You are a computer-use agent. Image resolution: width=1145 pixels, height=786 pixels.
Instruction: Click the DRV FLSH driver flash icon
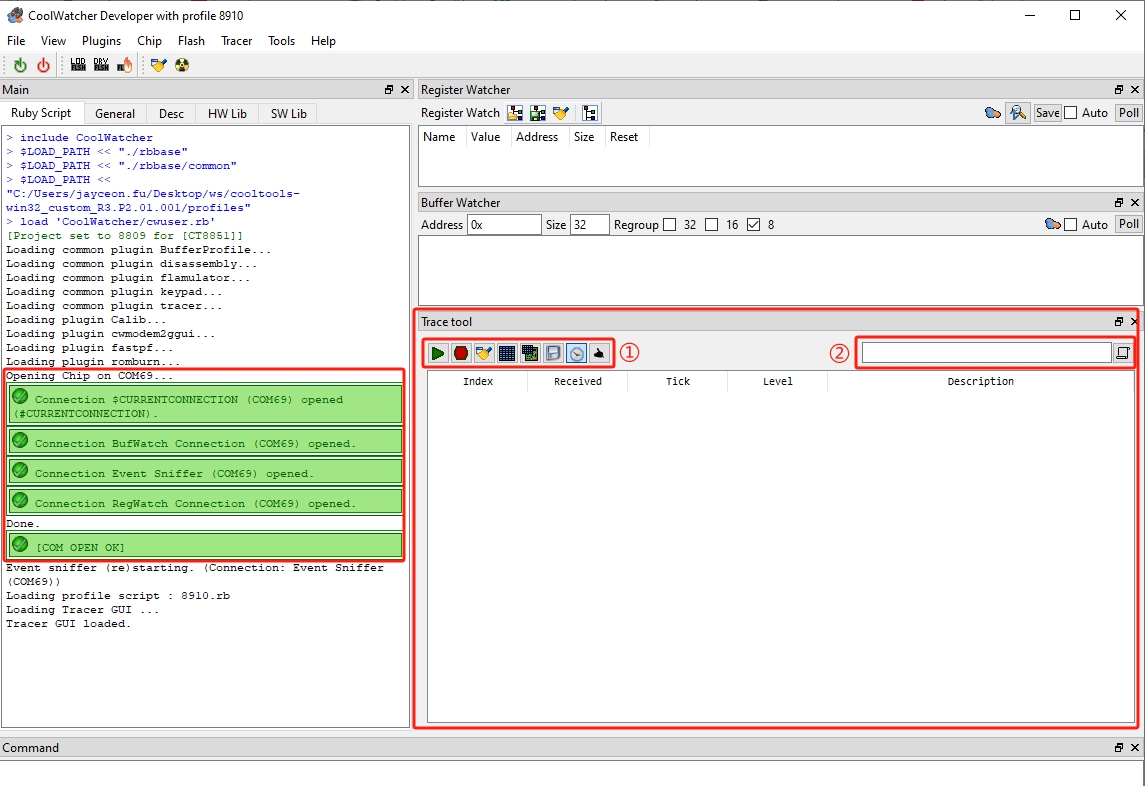(102, 65)
